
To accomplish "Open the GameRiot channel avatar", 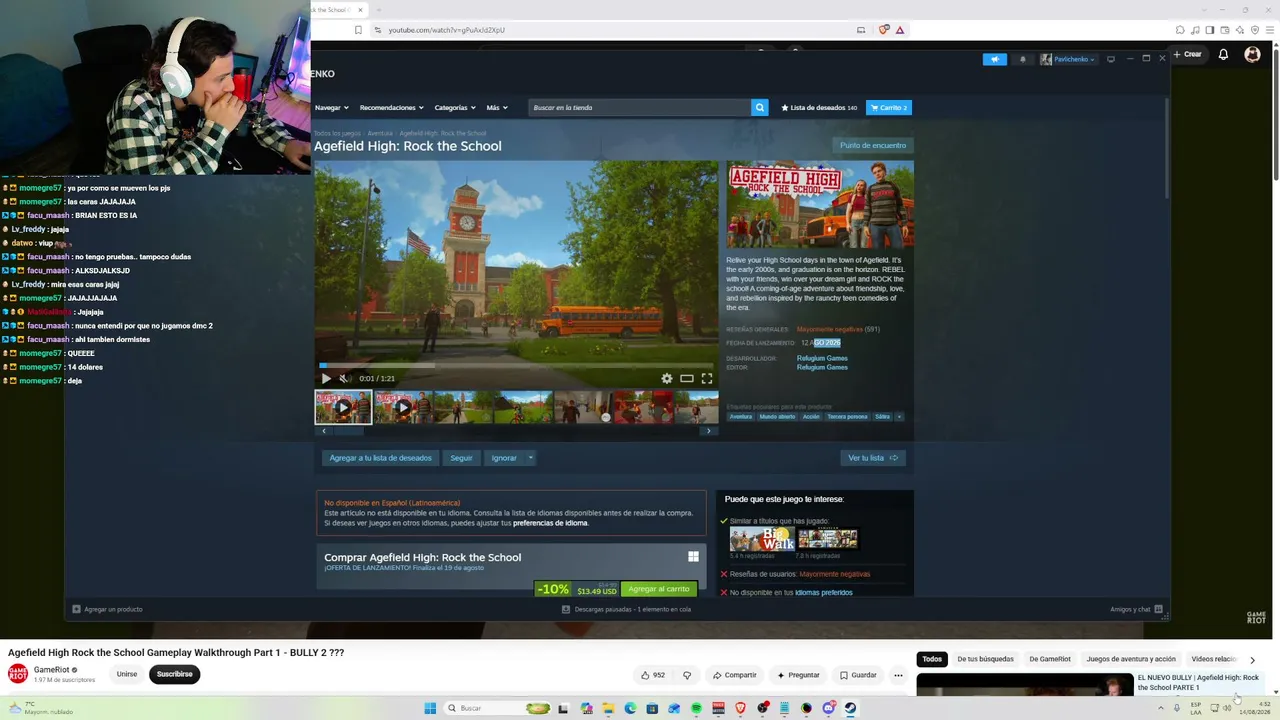I will tap(18, 674).
